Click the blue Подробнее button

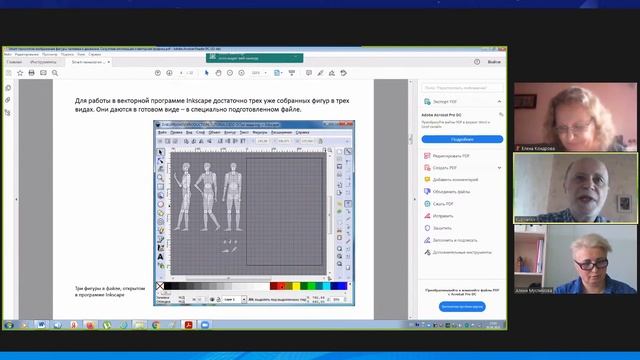(462, 139)
